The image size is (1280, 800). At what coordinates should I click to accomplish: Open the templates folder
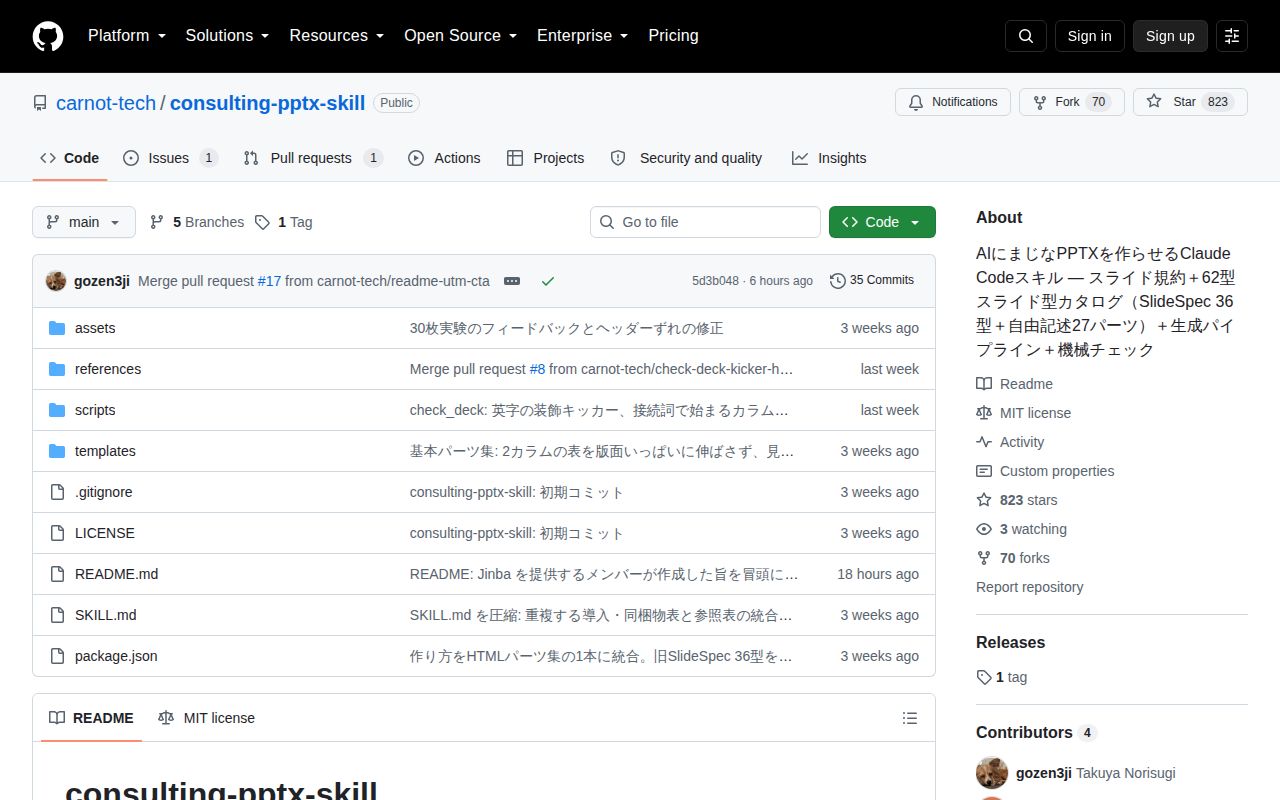105,451
